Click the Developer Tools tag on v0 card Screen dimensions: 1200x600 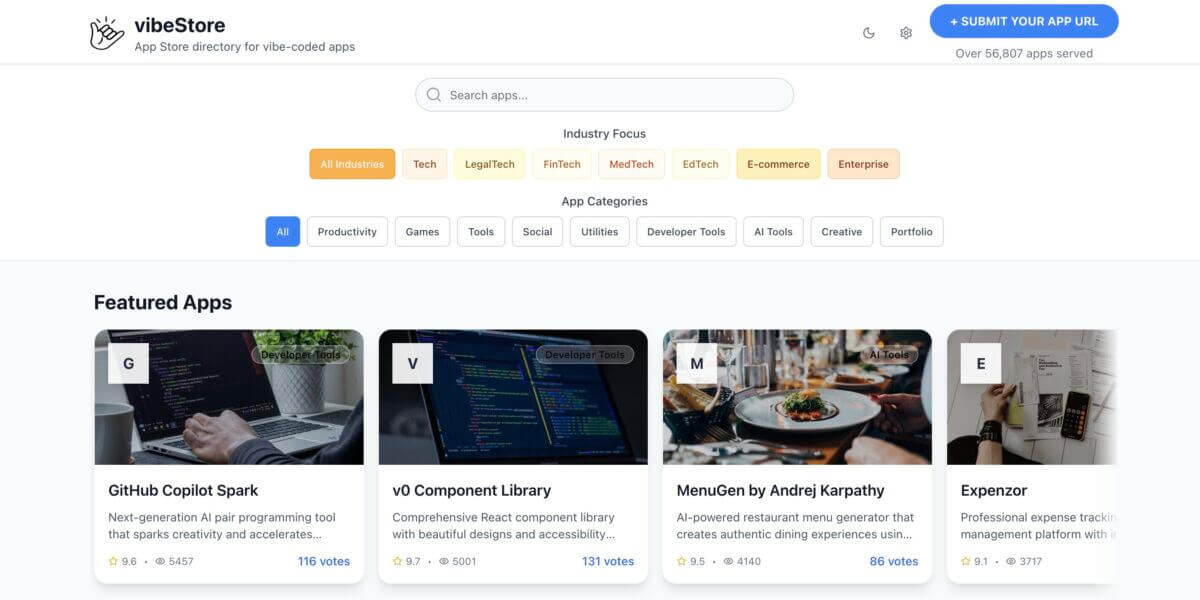point(584,354)
